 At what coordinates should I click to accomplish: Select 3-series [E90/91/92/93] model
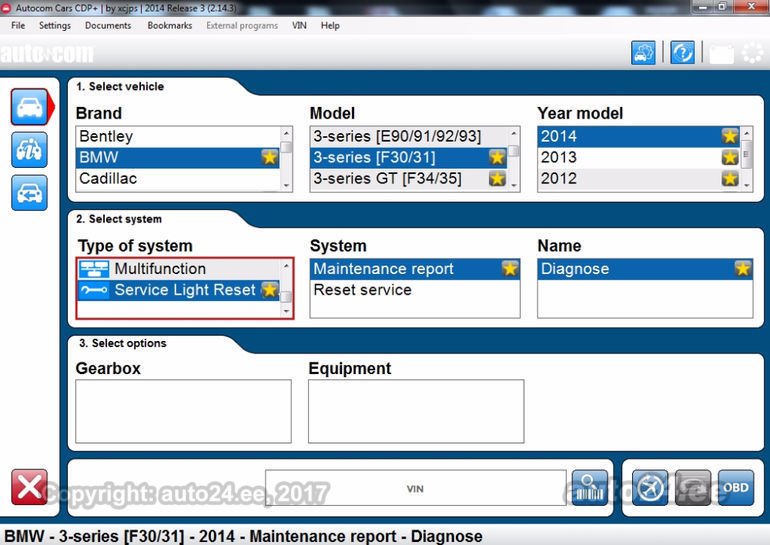pyautogui.click(x=409, y=136)
